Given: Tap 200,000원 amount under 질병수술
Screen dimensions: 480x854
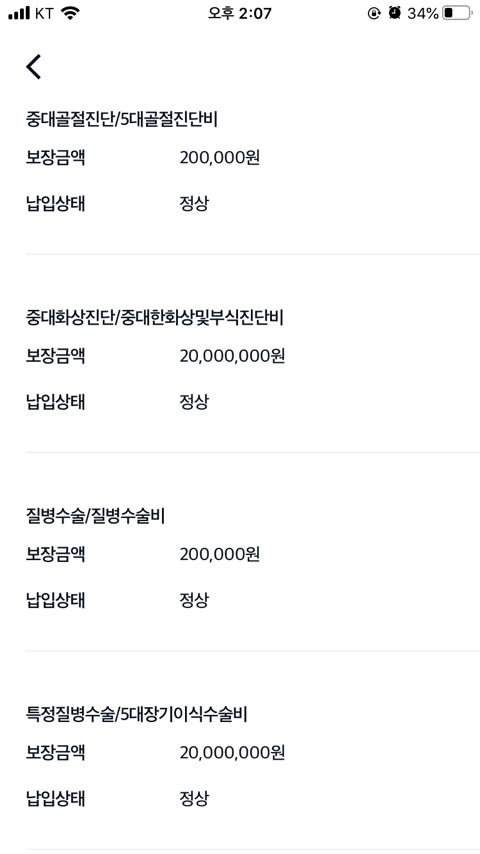Looking at the screenshot, I should point(220,554).
